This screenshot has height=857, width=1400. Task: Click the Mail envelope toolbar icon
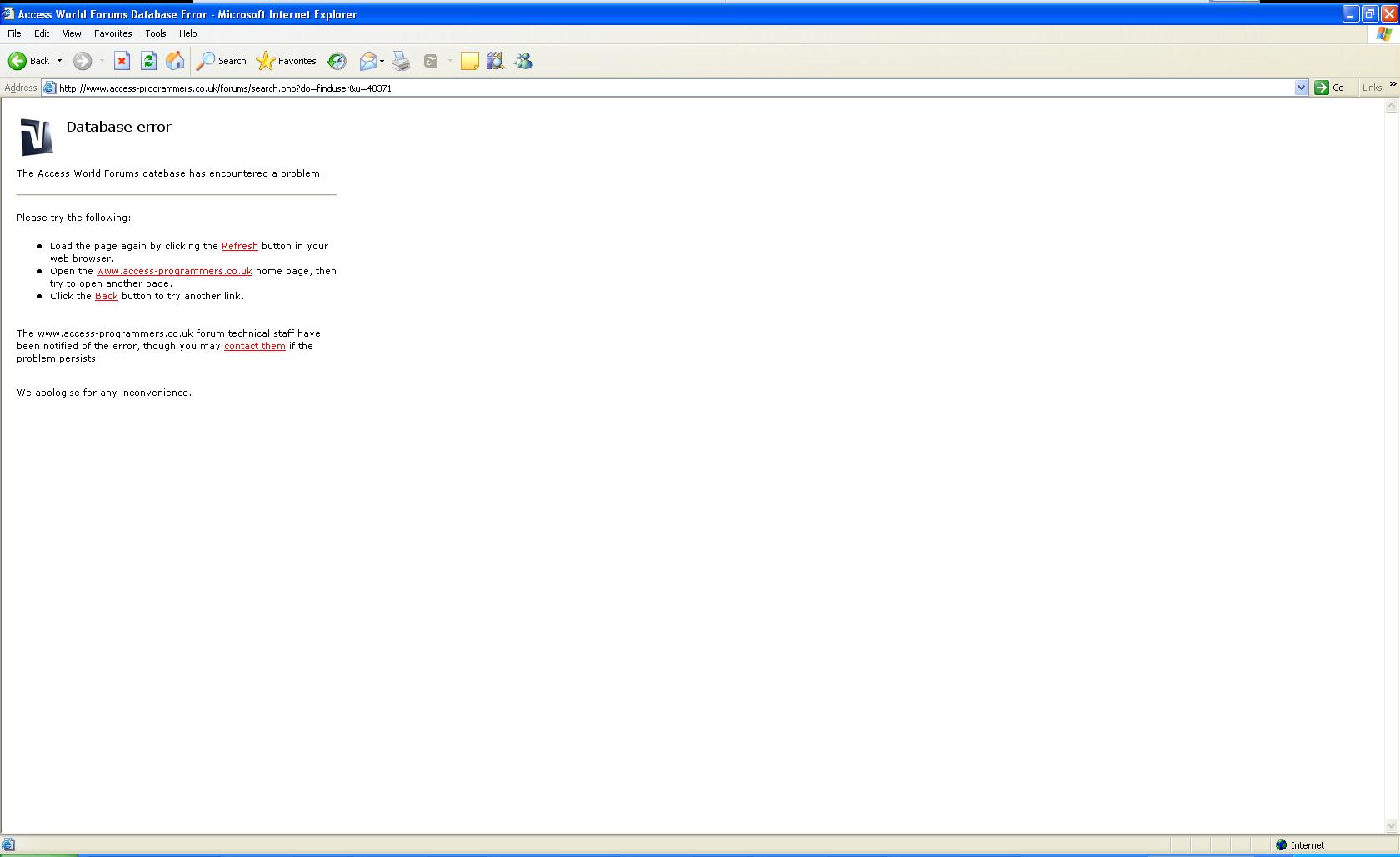point(368,61)
